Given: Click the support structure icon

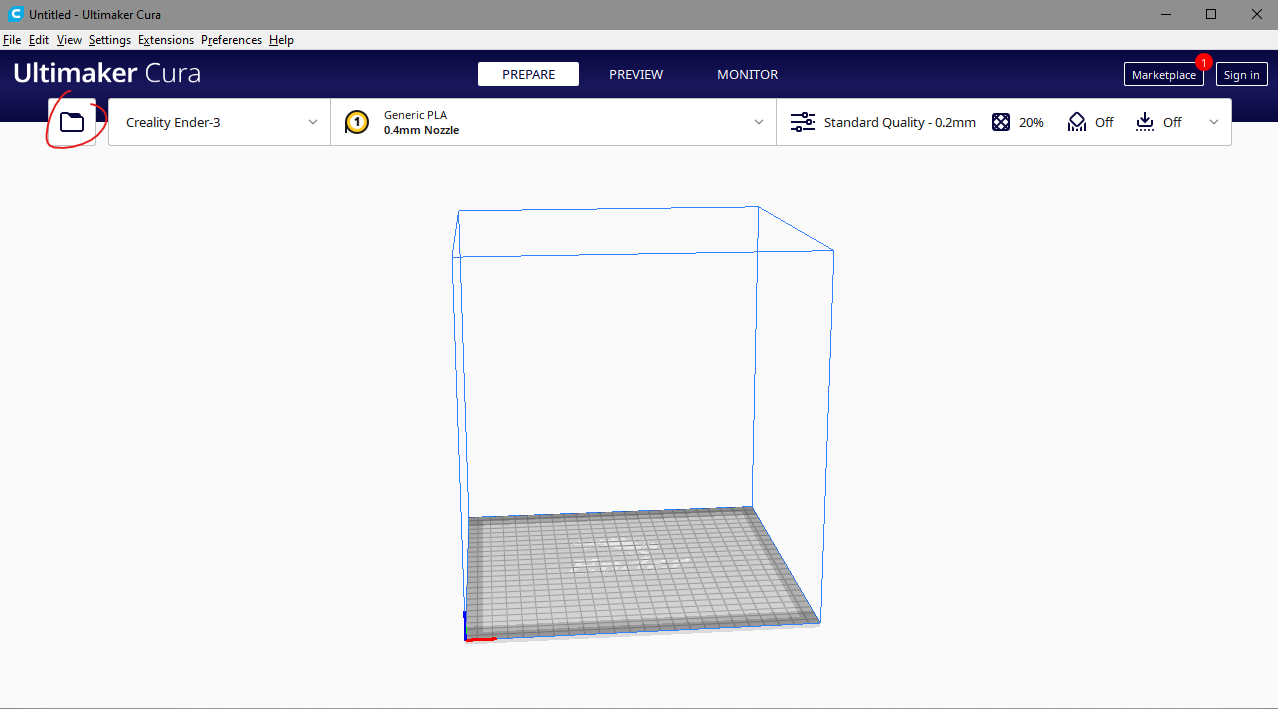Looking at the screenshot, I should 1076,122.
